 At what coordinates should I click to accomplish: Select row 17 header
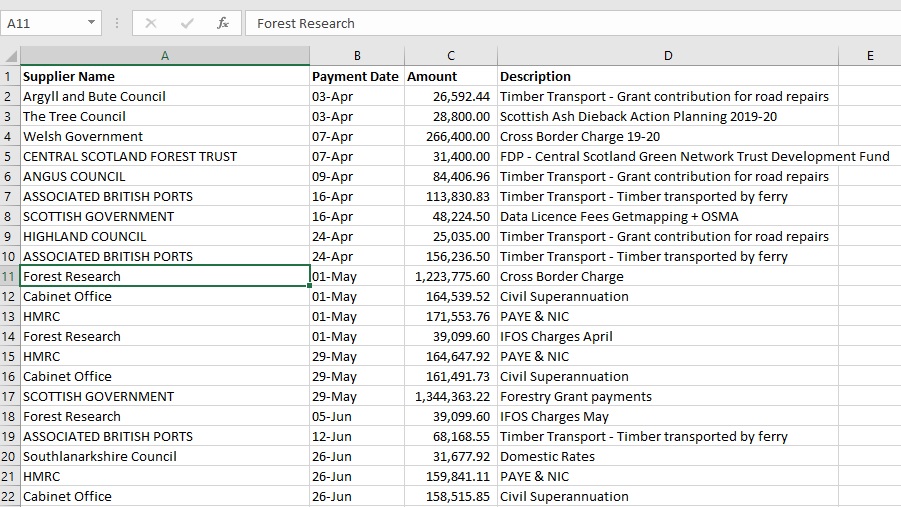[9, 396]
